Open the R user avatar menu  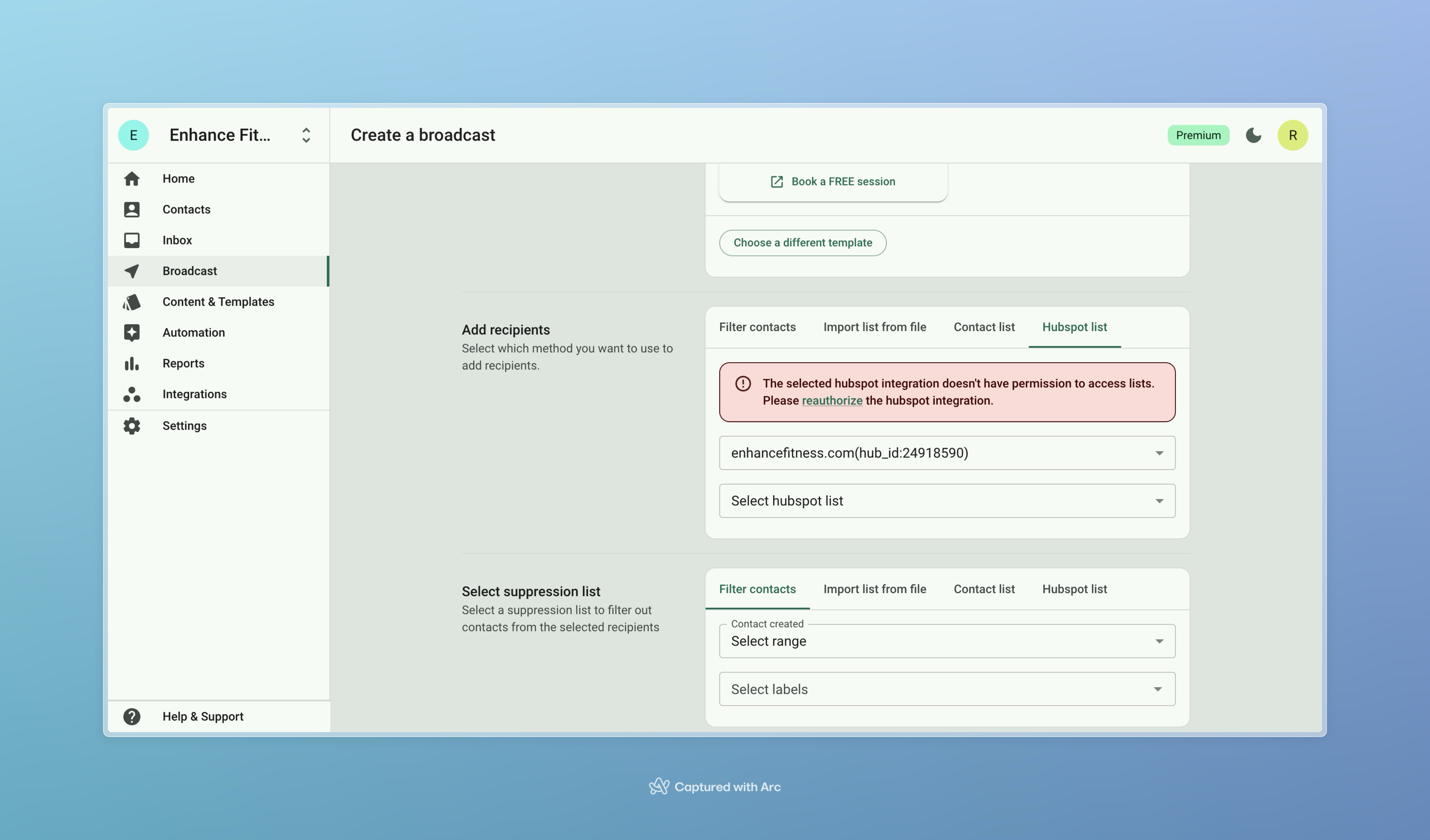point(1293,135)
